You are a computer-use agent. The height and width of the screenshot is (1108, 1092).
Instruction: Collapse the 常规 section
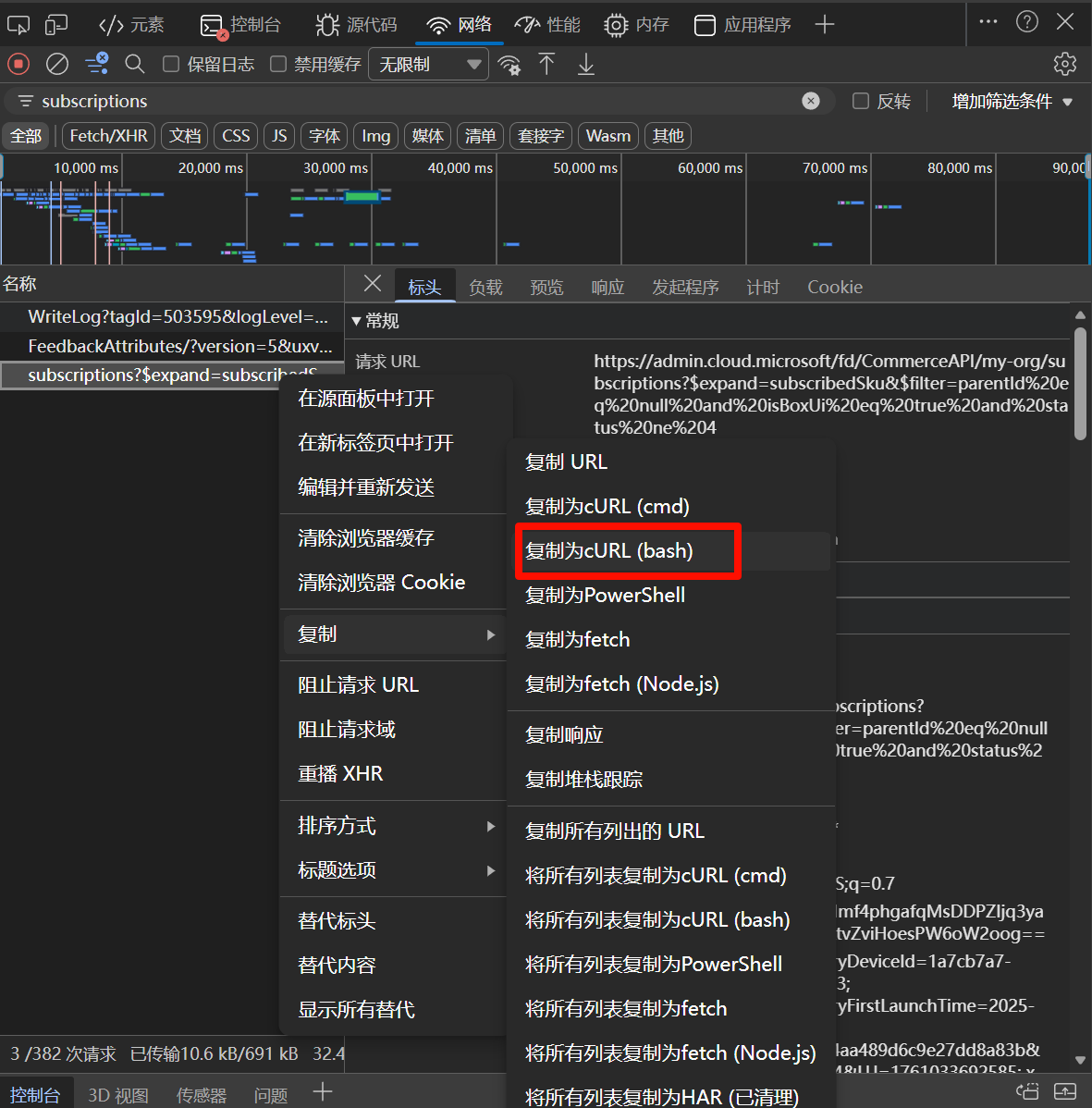click(357, 321)
